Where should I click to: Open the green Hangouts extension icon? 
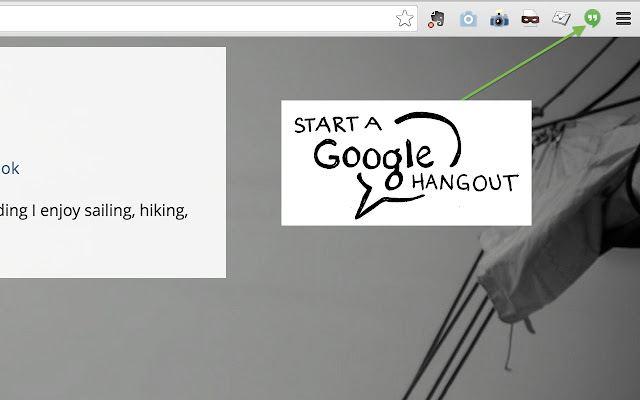pyautogui.click(x=592, y=18)
